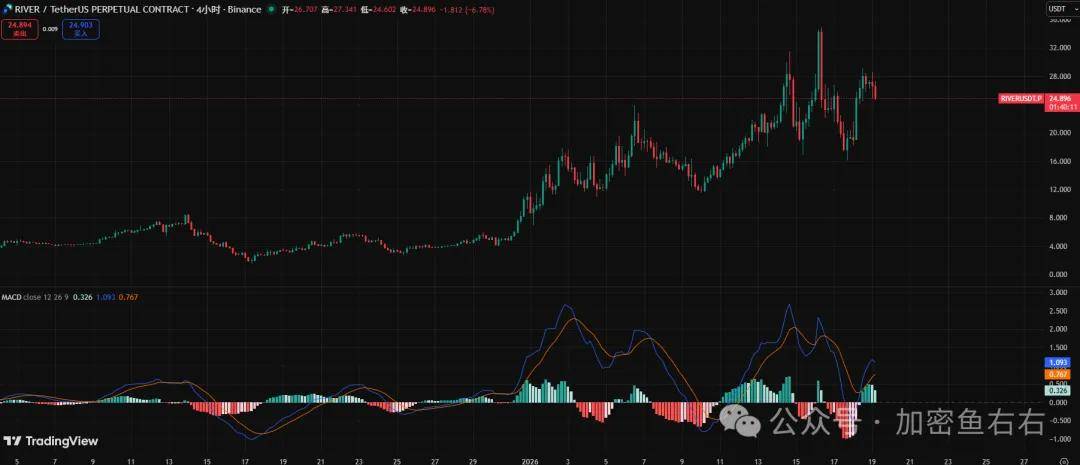Click the RIVER token logo icon
The width and height of the screenshot is (1080, 465).
coord(6,9)
